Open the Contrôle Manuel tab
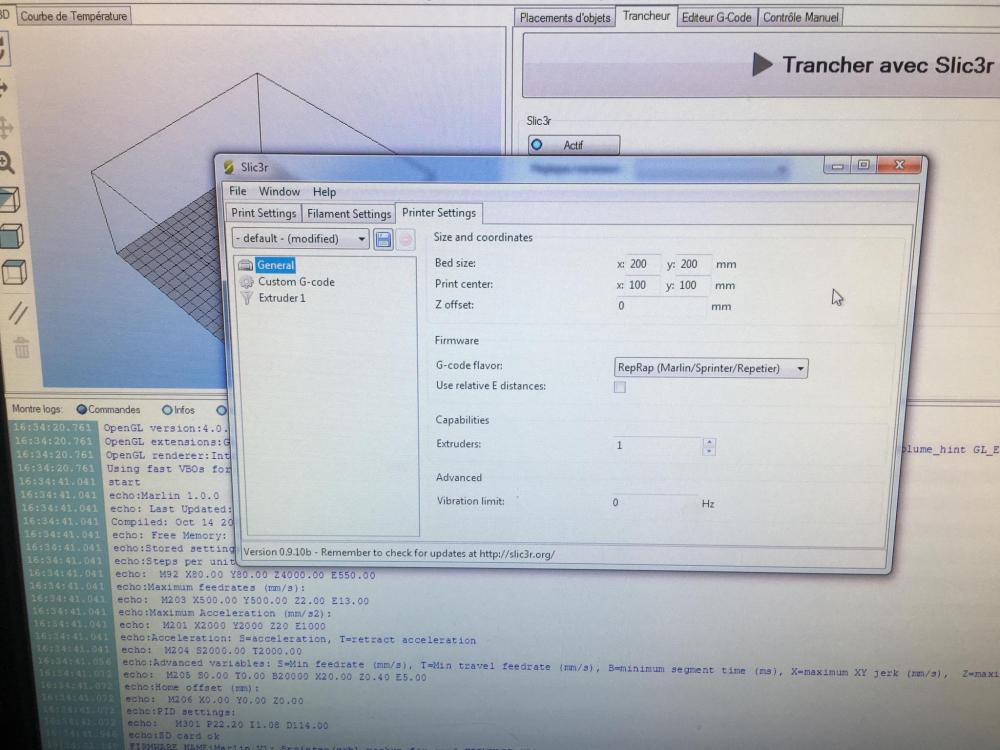This screenshot has width=1000, height=750. click(800, 18)
